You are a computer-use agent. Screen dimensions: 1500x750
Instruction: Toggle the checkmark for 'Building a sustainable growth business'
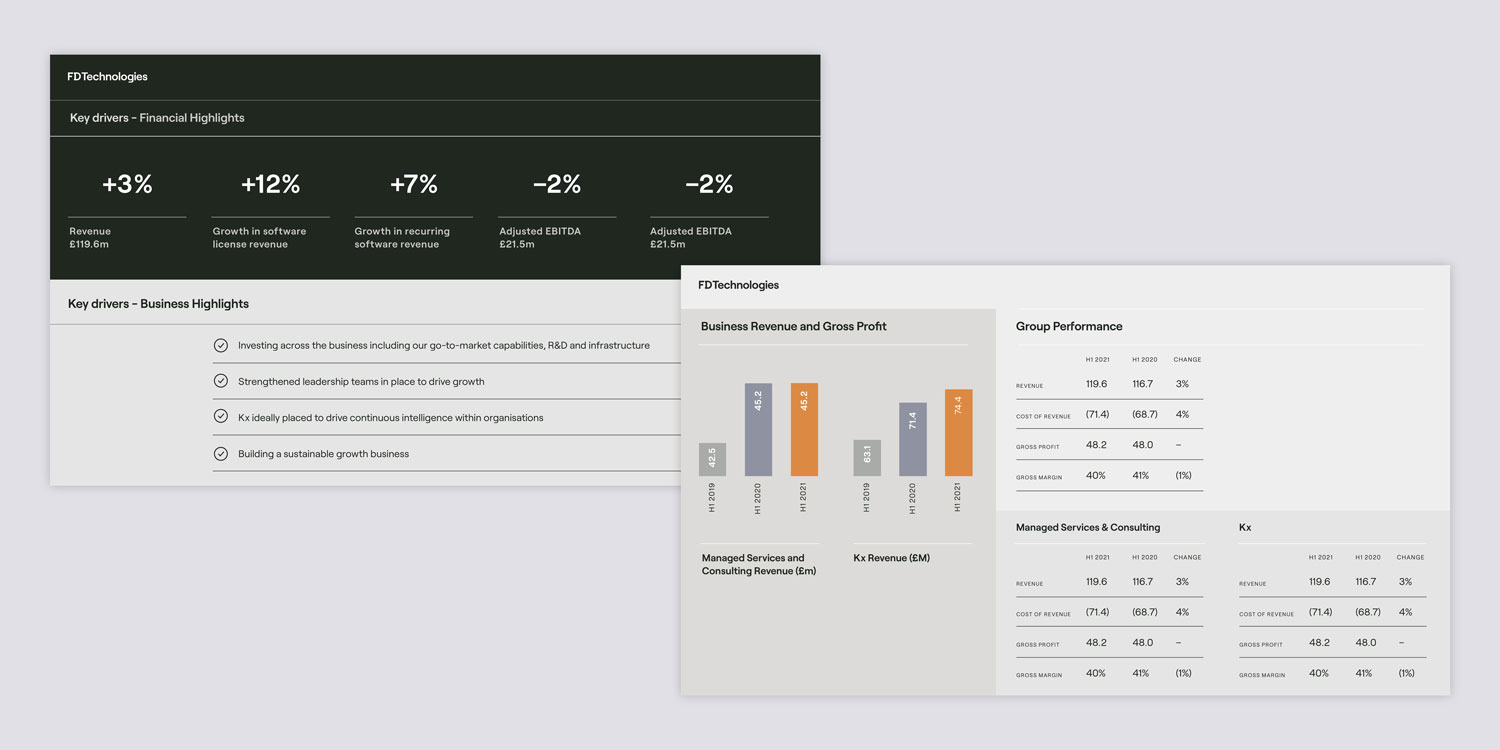221,453
